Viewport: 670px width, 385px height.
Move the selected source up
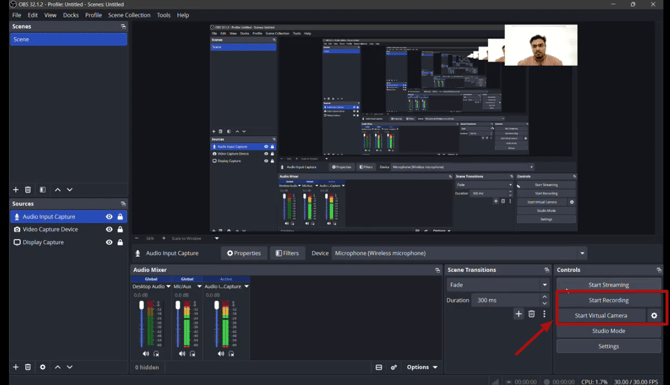(x=58, y=367)
